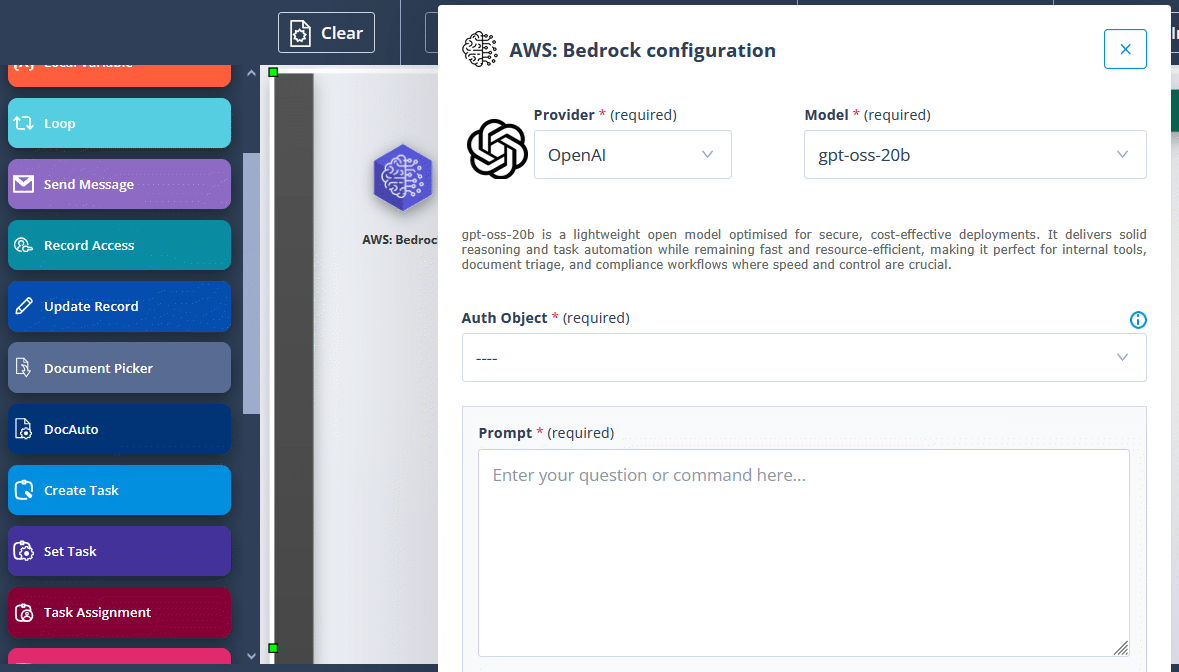Click the sidebar vertical scrollbar thumb
This screenshot has height=672, width=1179.
251,283
